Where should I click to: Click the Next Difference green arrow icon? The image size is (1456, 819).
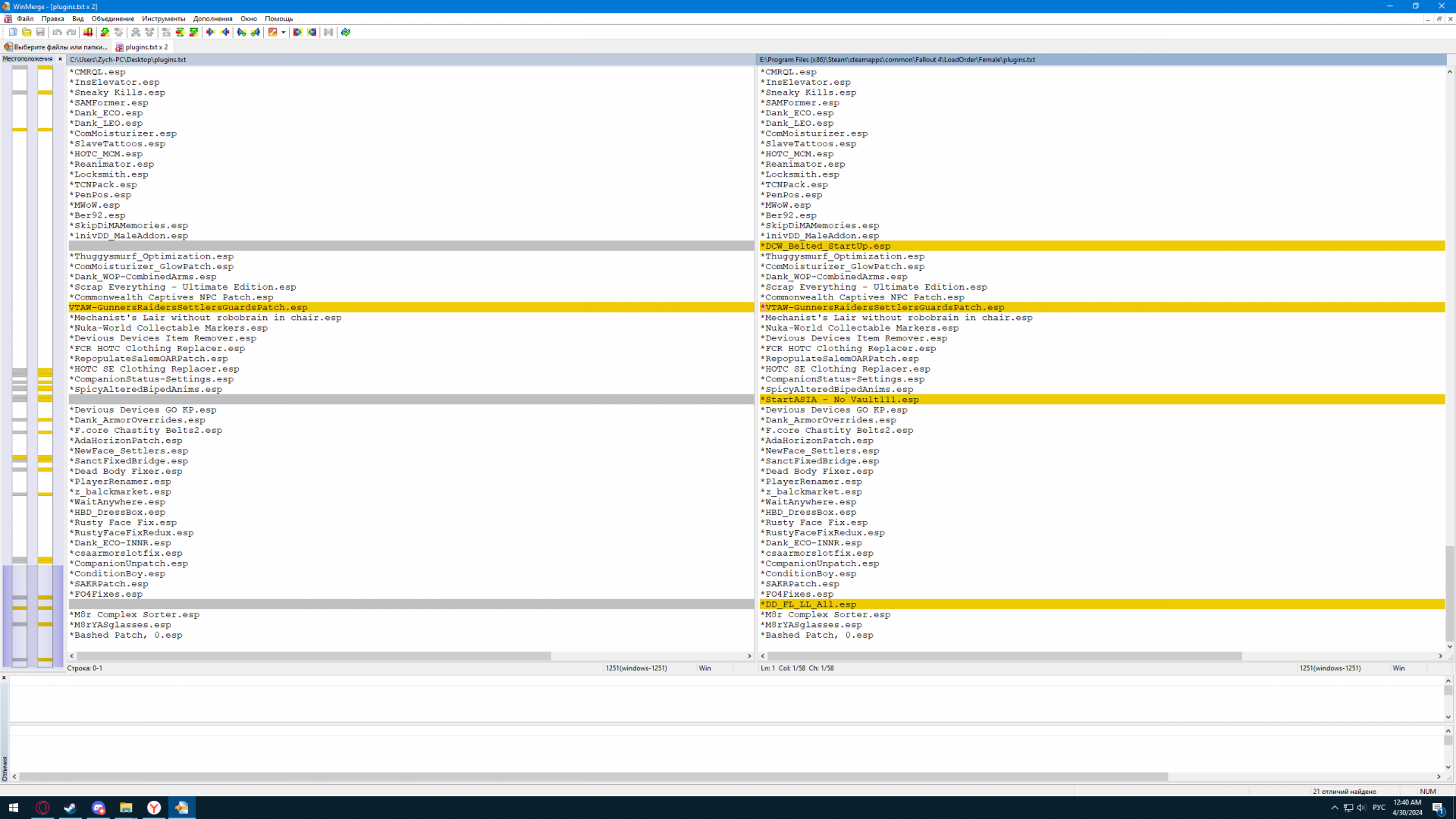[105, 32]
